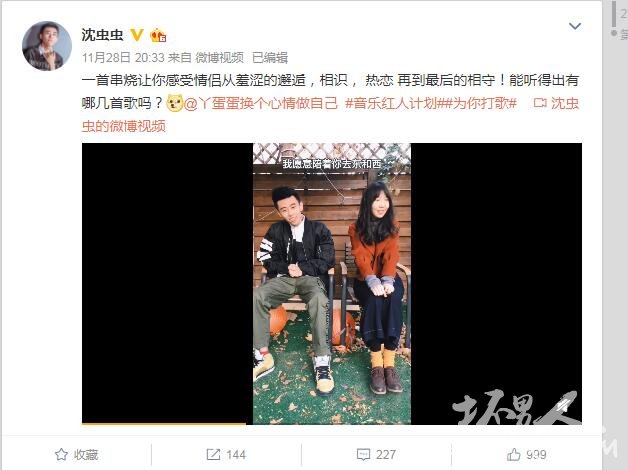The image size is (628, 470).
Task: Open the 微博视频 source link
Action: point(219,58)
